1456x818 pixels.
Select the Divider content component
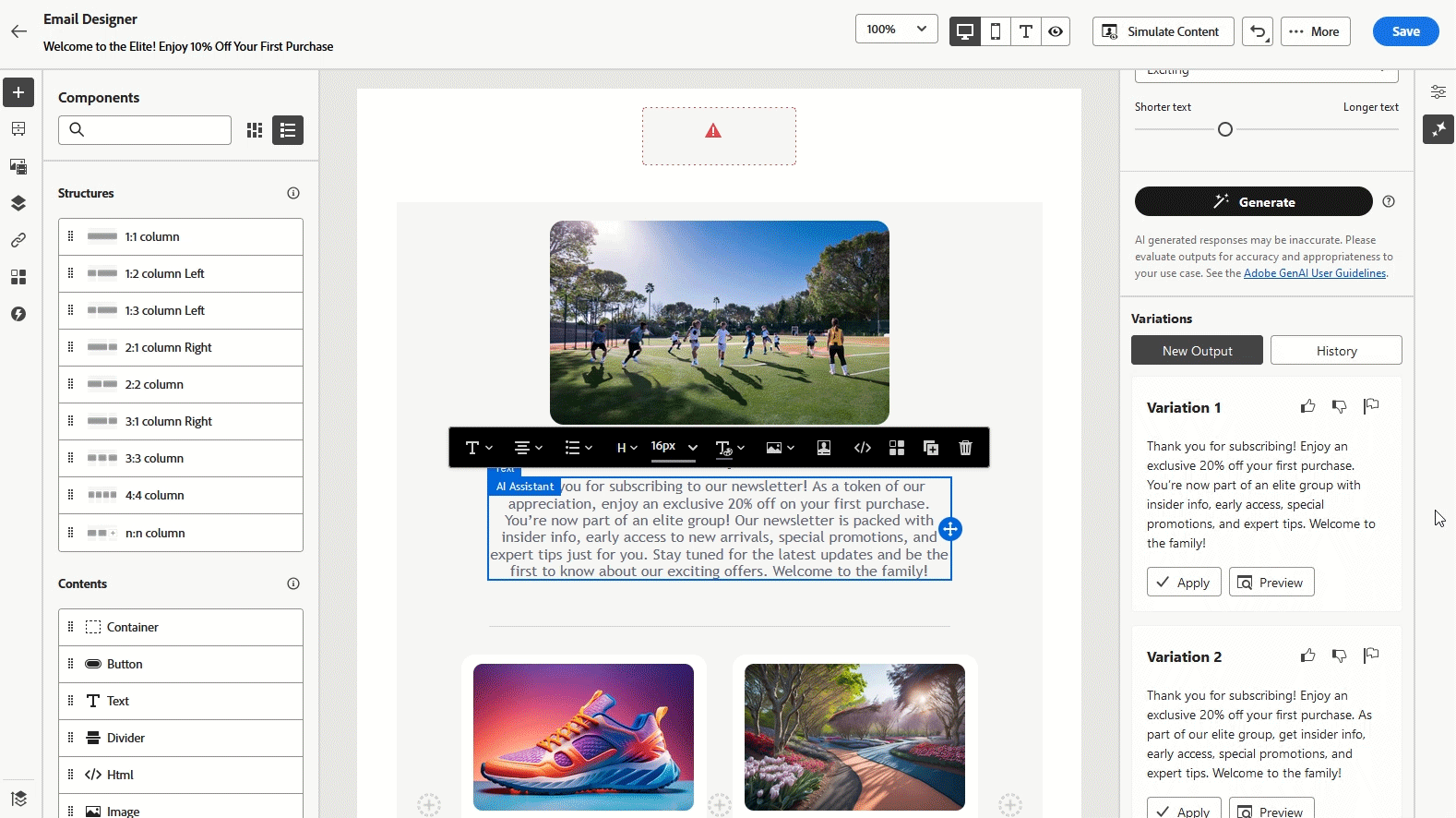(x=181, y=739)
